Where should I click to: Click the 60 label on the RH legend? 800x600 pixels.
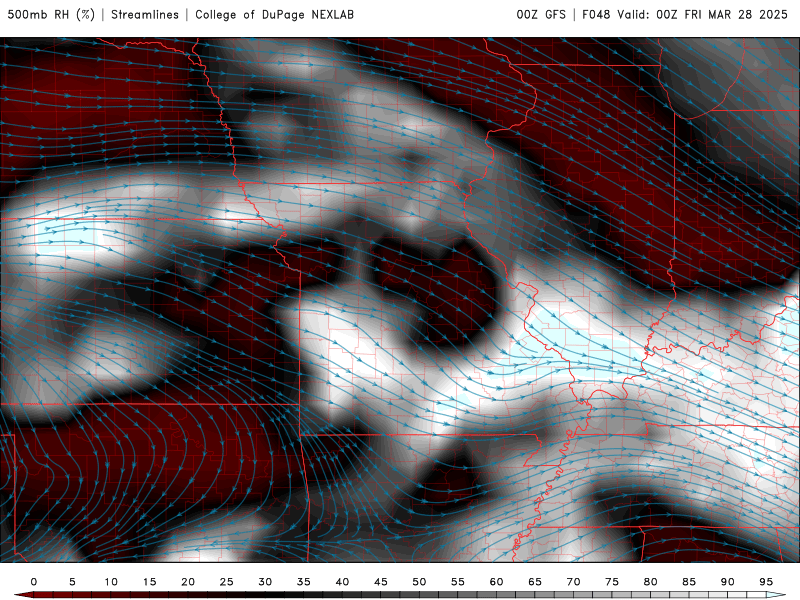pos(496,582)
